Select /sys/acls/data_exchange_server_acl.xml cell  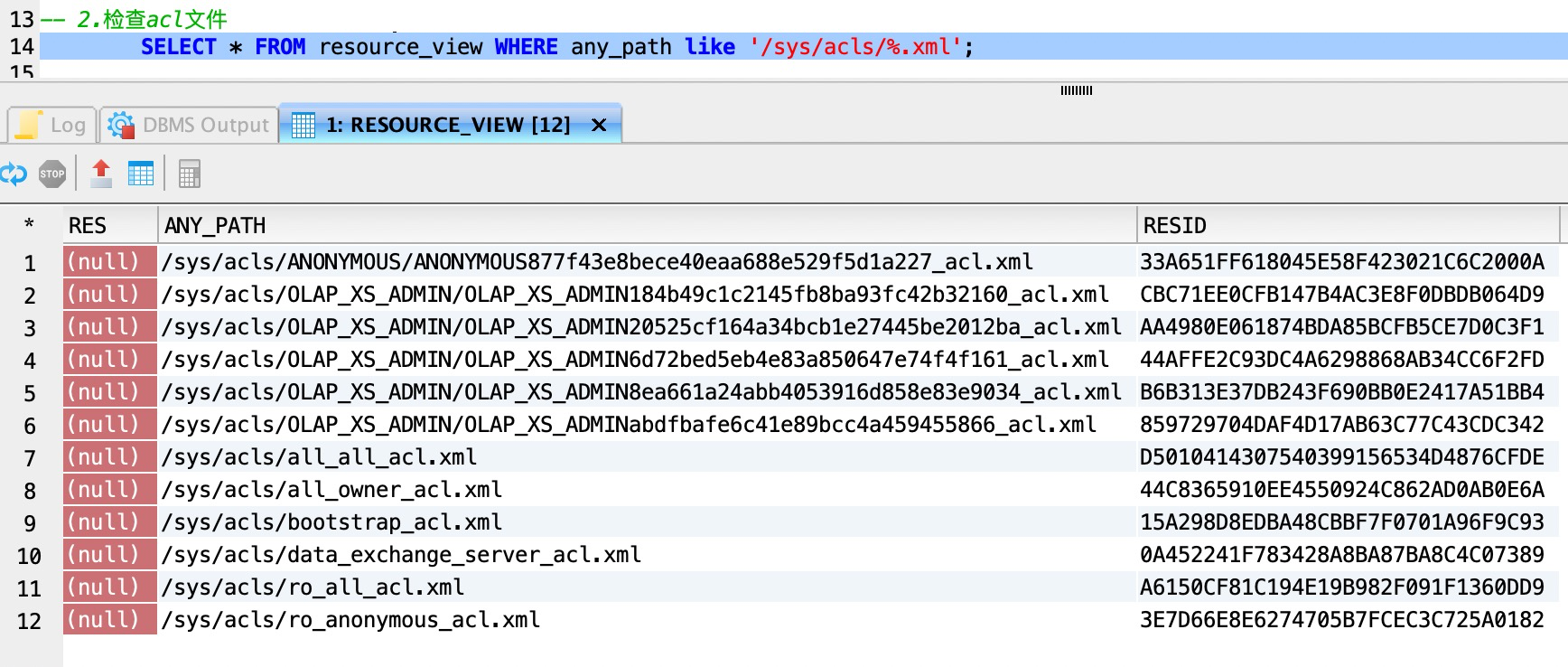(x=647, y=555)
